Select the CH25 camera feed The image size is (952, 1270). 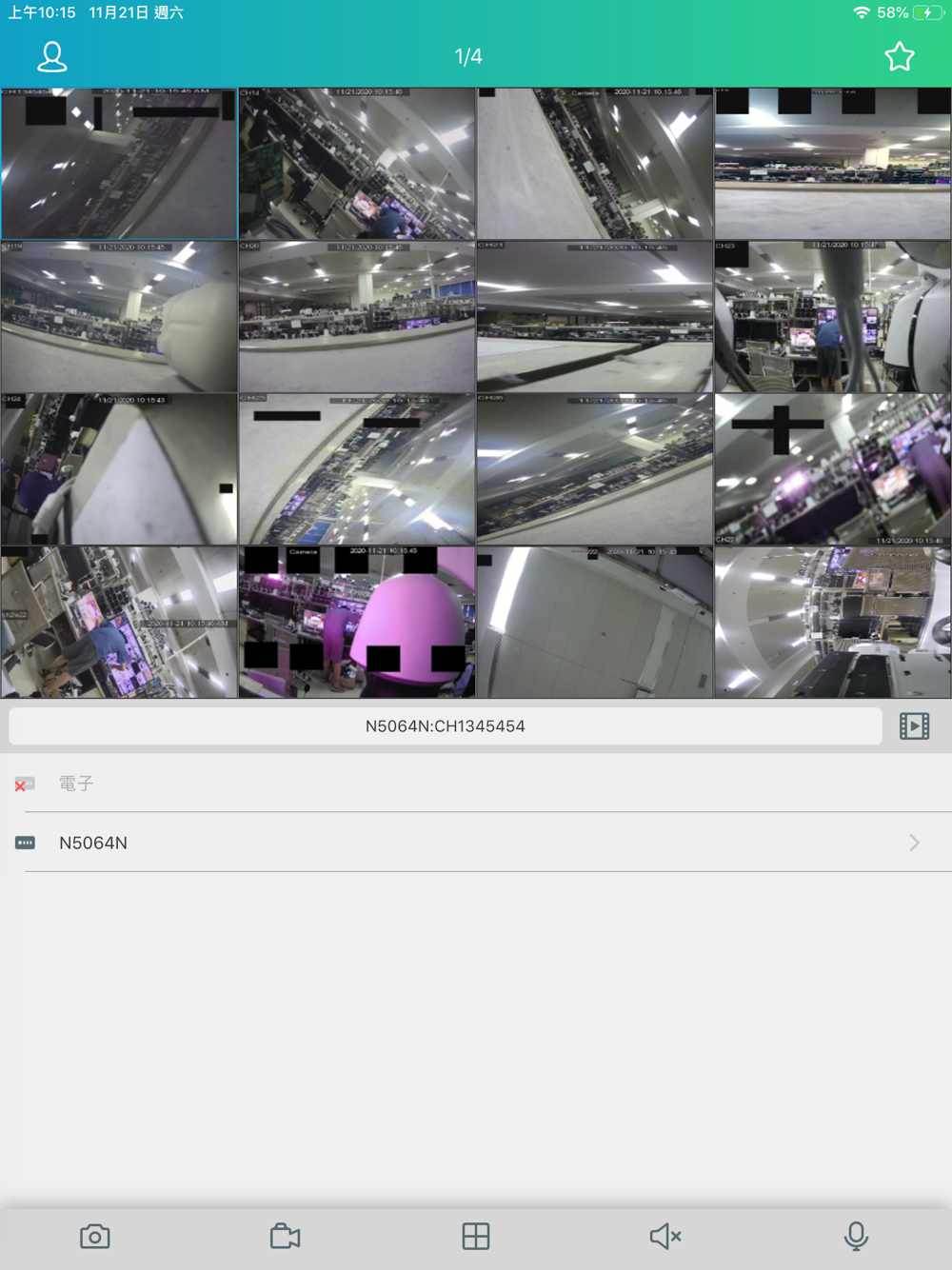(357, 469)
